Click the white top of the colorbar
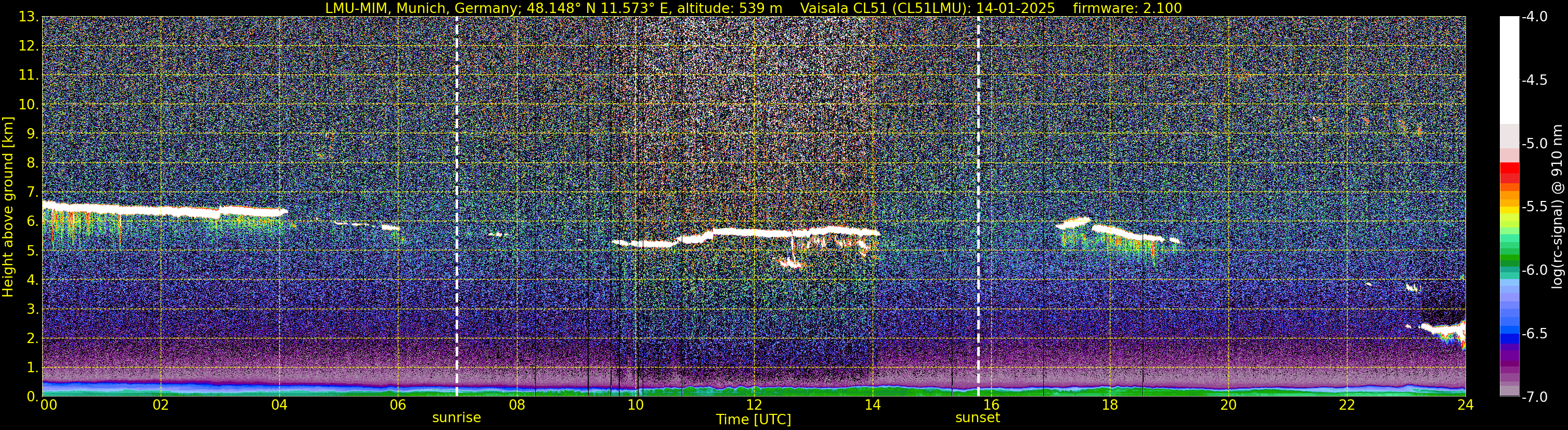The width and height of the screenshot is (1568, 430). tap(1509, 70)
